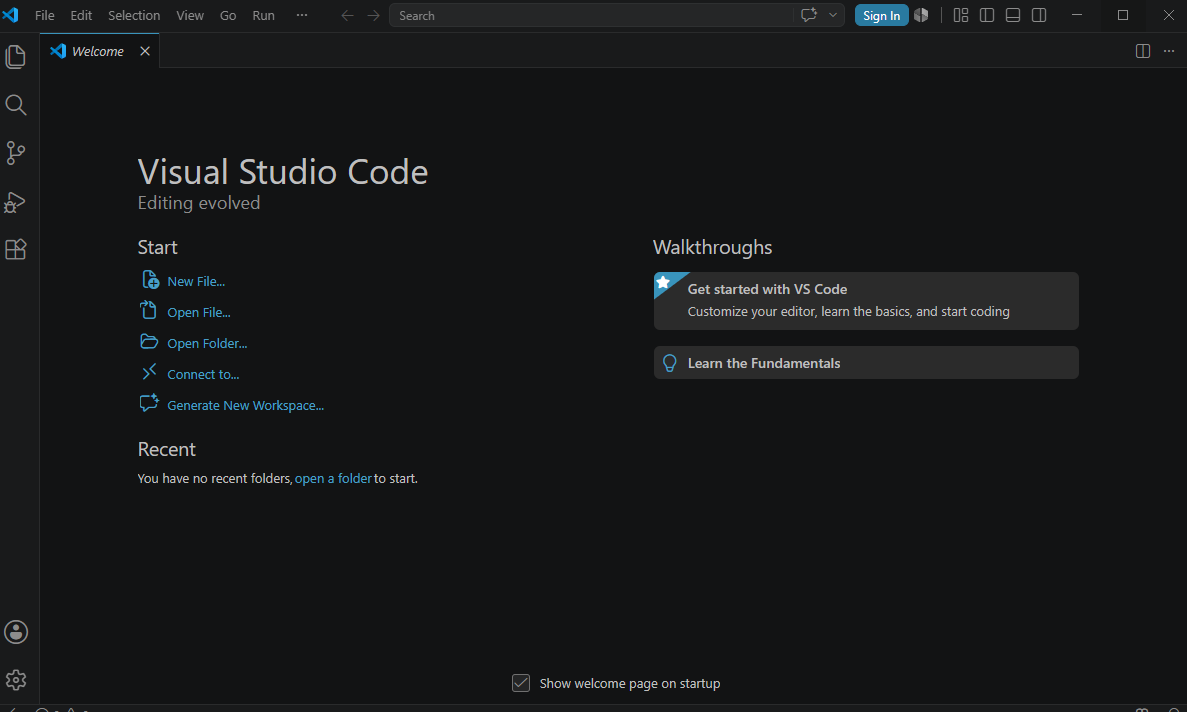1187x712 pixels.
Task: Click the Copilot status icon beside Sign In
Action: 921,15
